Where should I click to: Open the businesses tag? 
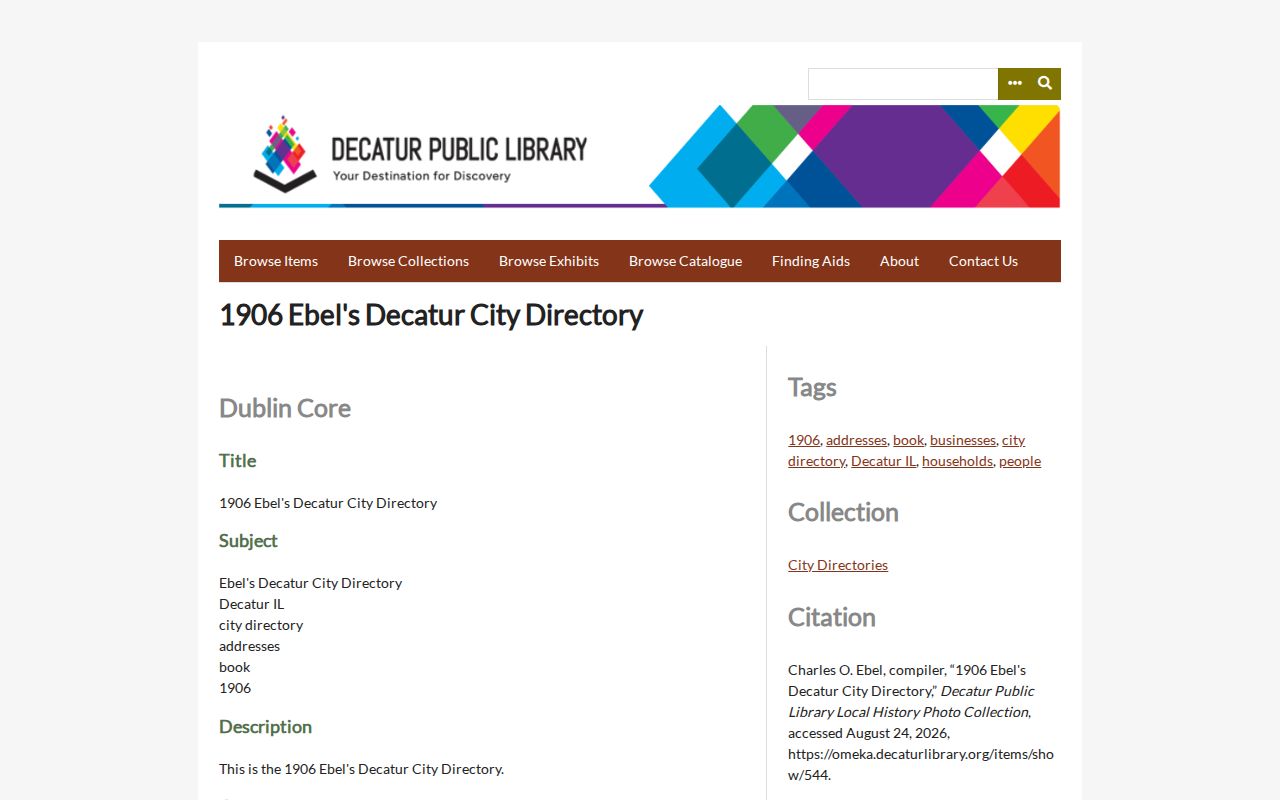click(963, 440)
